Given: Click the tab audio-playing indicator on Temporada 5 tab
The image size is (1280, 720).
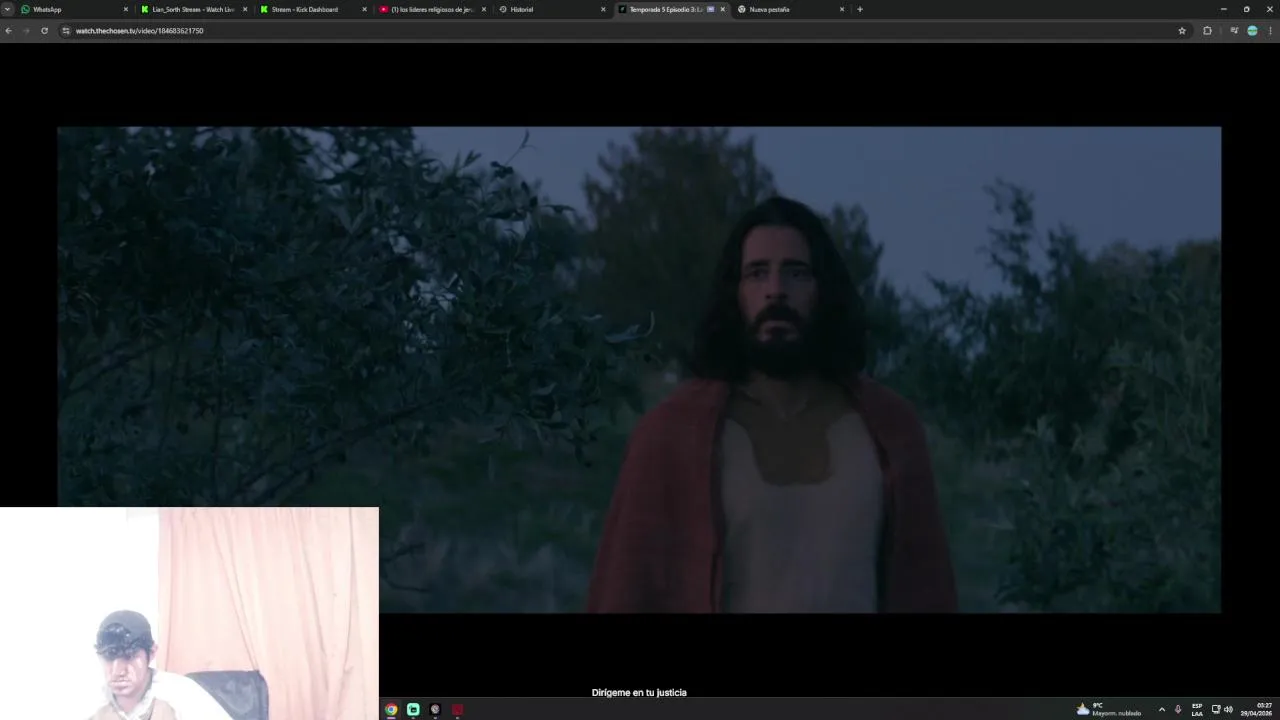Looking at the screenshot, I should pyautogui.click(x=711, y=9).
